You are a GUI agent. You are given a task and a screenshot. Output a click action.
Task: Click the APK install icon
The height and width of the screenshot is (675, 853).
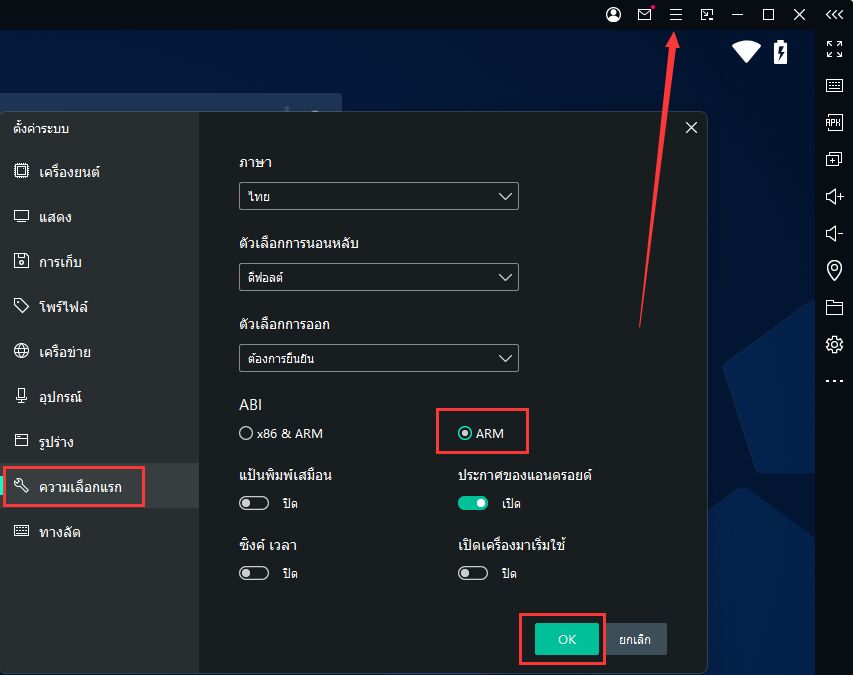click(834, 122)
